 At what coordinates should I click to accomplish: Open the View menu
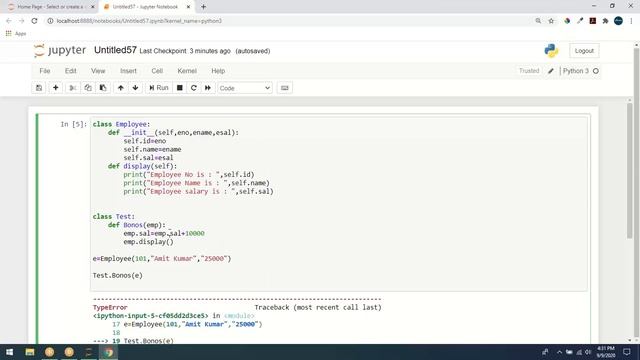click(98, 71)
